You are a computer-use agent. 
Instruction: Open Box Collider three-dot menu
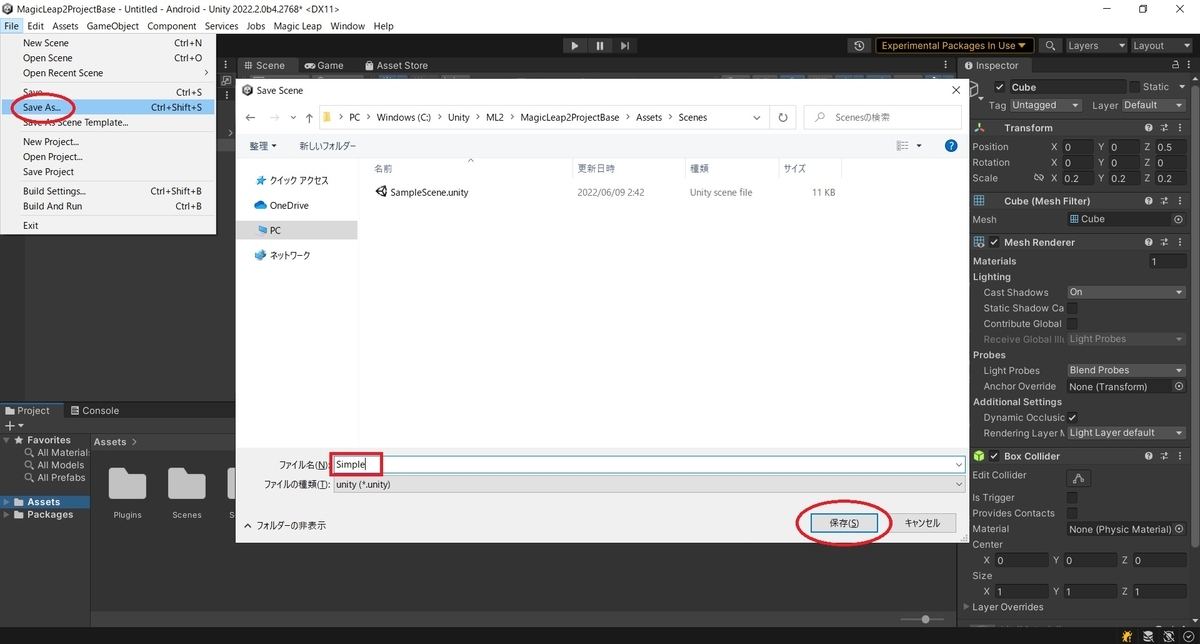pos(1180,456)
